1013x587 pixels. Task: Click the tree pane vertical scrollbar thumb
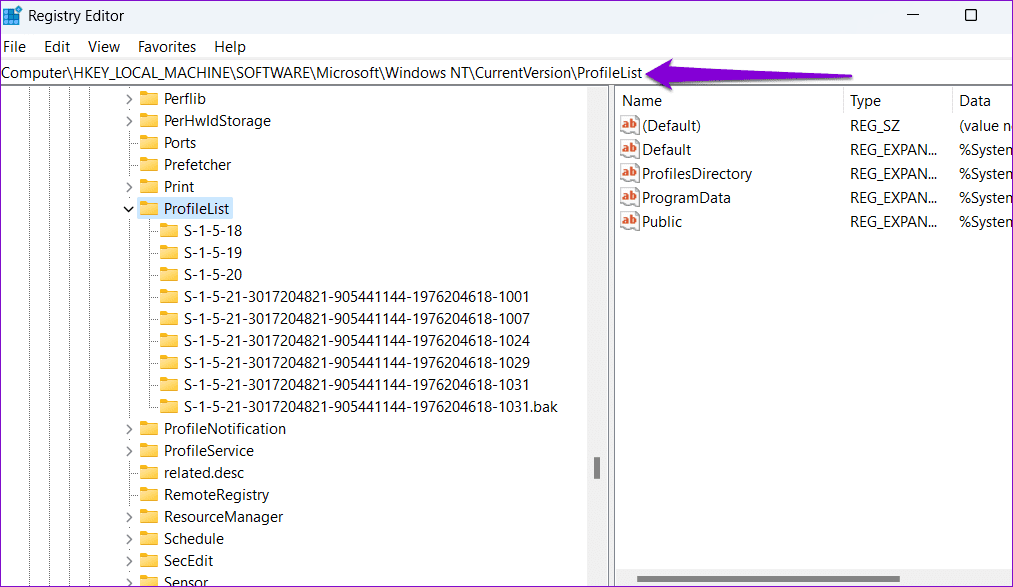[597, 468]
